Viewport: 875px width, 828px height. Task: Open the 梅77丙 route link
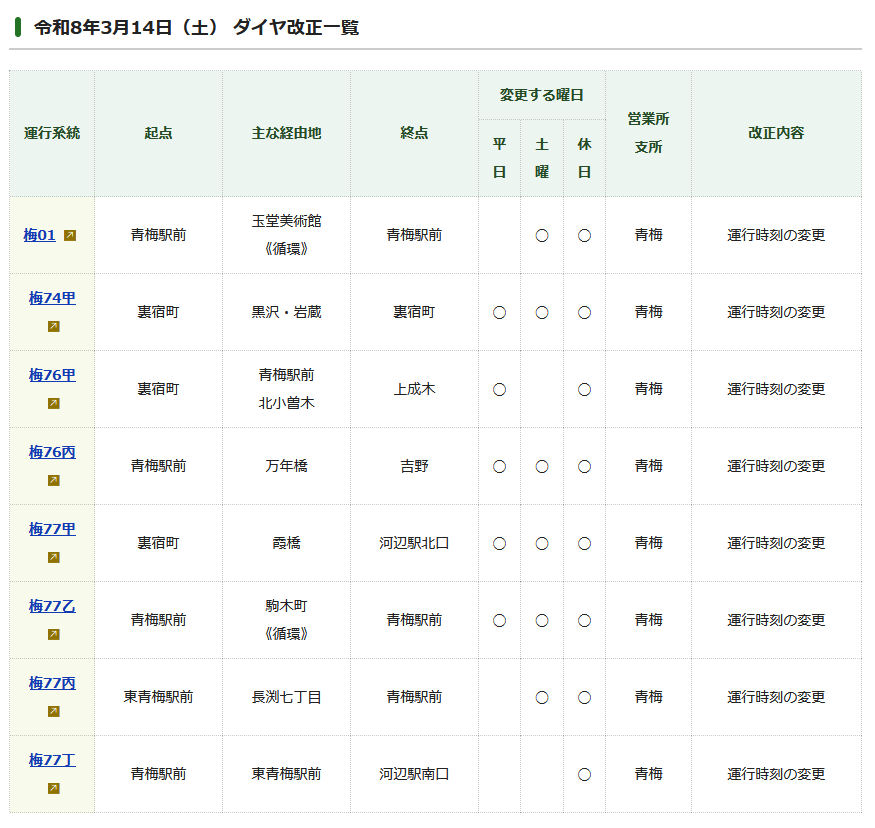tap(52, 683)
